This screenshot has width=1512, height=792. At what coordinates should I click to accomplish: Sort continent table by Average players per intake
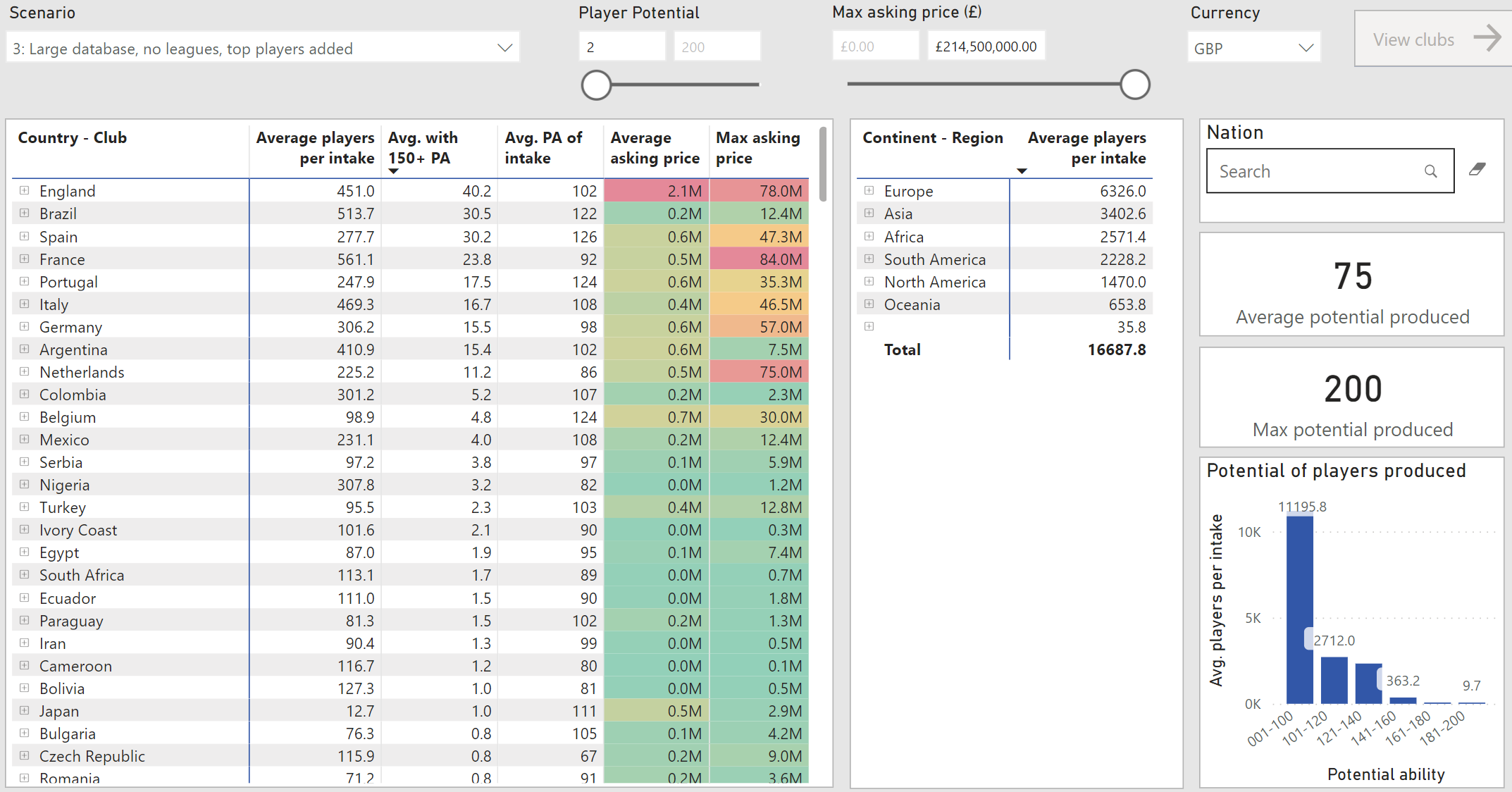1086,147
